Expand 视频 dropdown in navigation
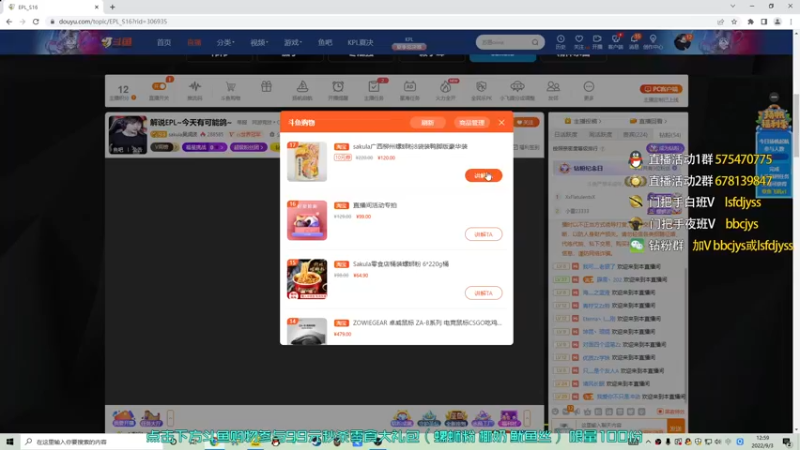 [259, 42]
